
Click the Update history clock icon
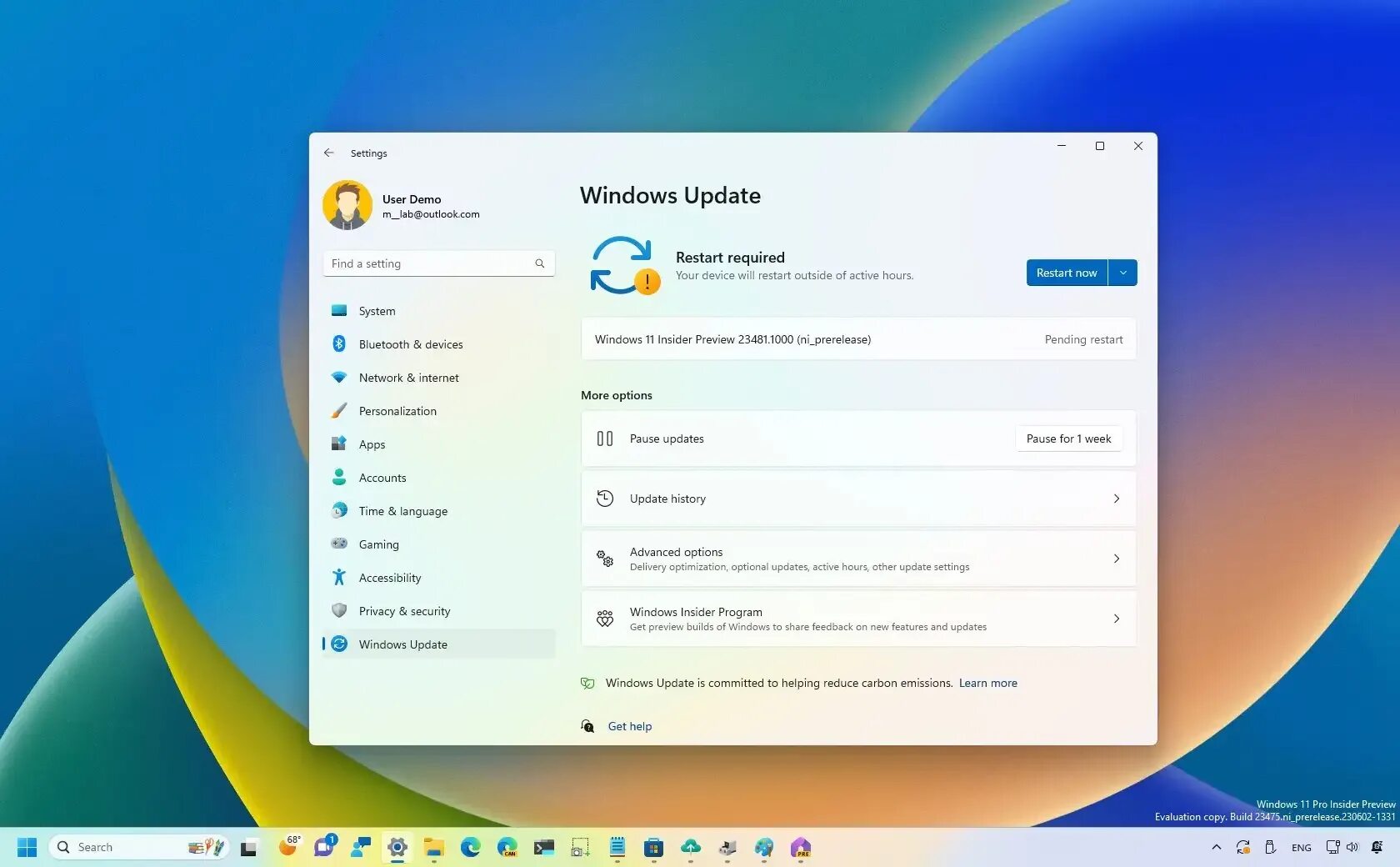tap(605, 499)
